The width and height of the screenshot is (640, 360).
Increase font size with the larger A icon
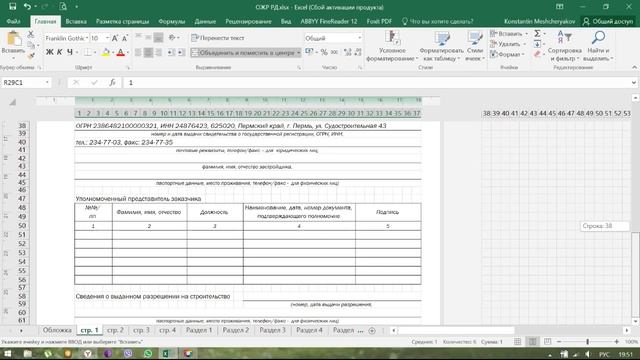(x=115, y=38)
